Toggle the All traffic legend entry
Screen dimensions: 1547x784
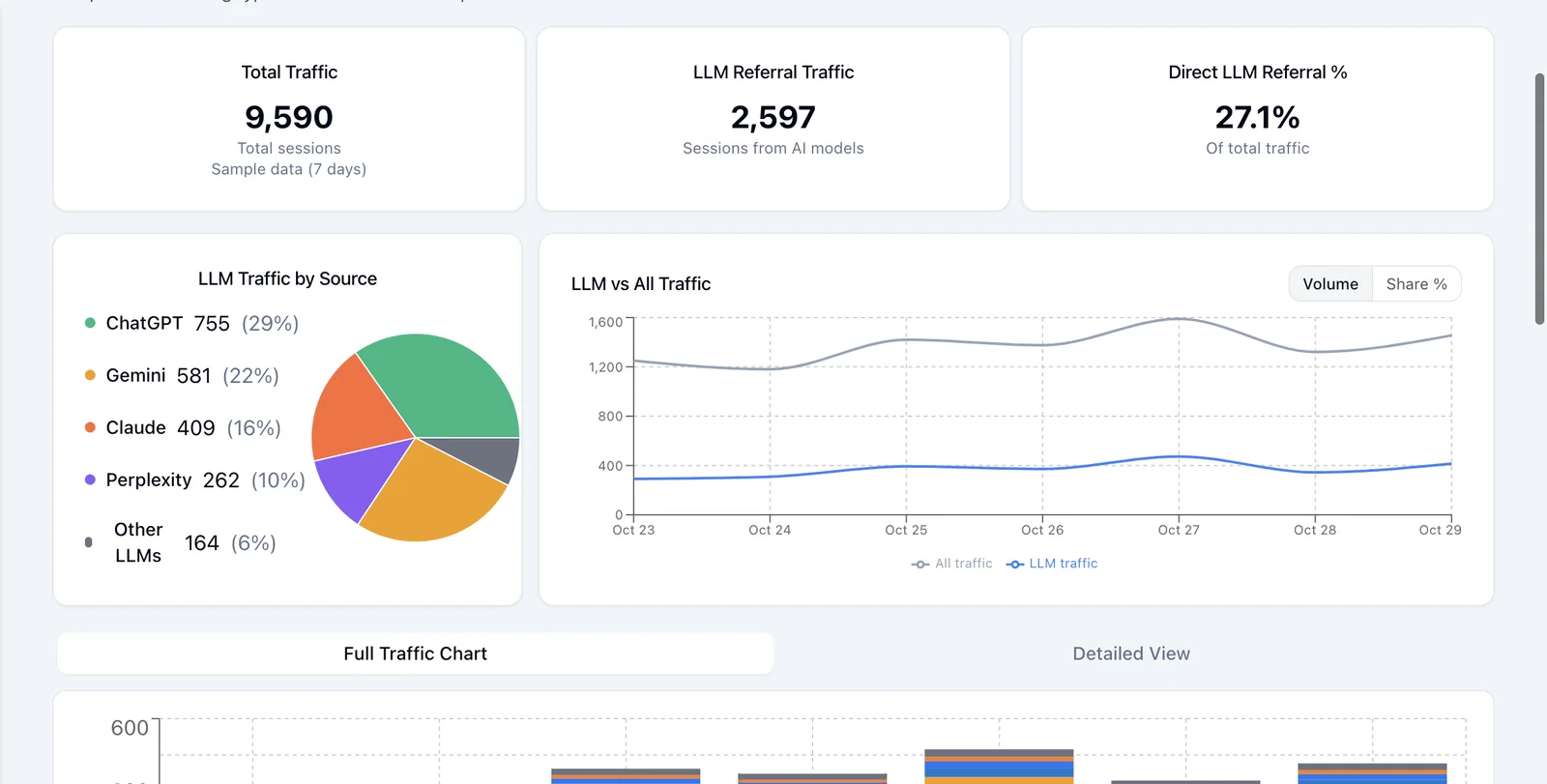pos(951,564)
